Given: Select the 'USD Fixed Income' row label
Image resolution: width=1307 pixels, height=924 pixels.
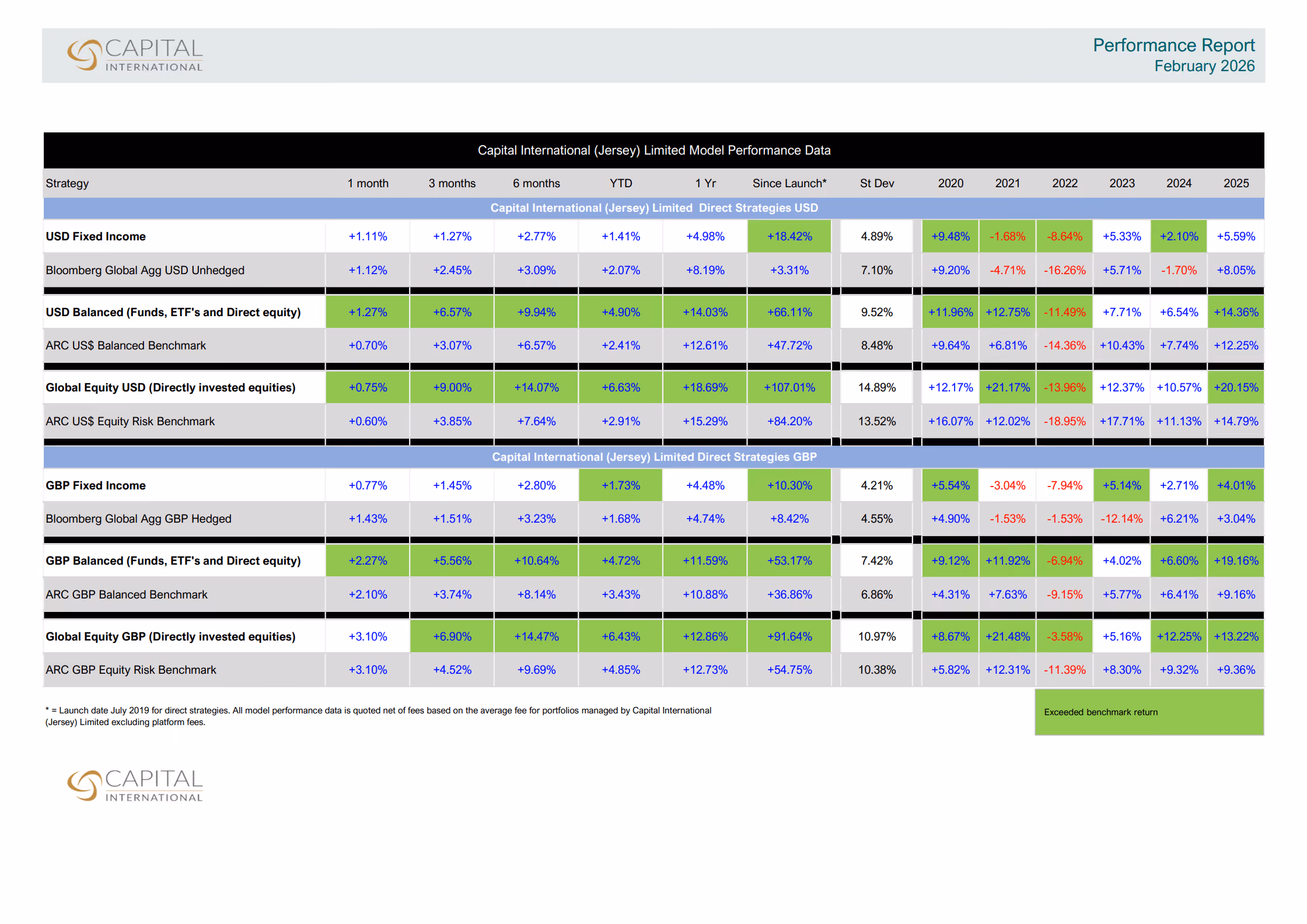Looking at the screenshot, I should click(96, 236).
